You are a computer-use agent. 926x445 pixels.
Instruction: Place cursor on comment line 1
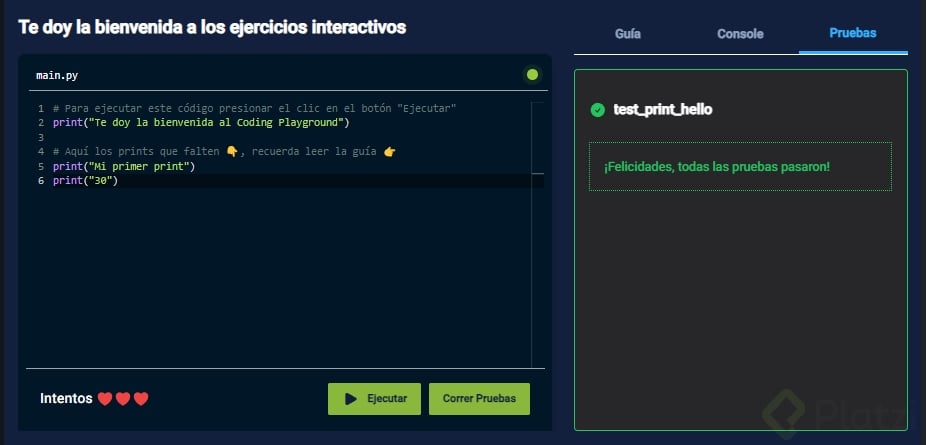pos(255,109)
